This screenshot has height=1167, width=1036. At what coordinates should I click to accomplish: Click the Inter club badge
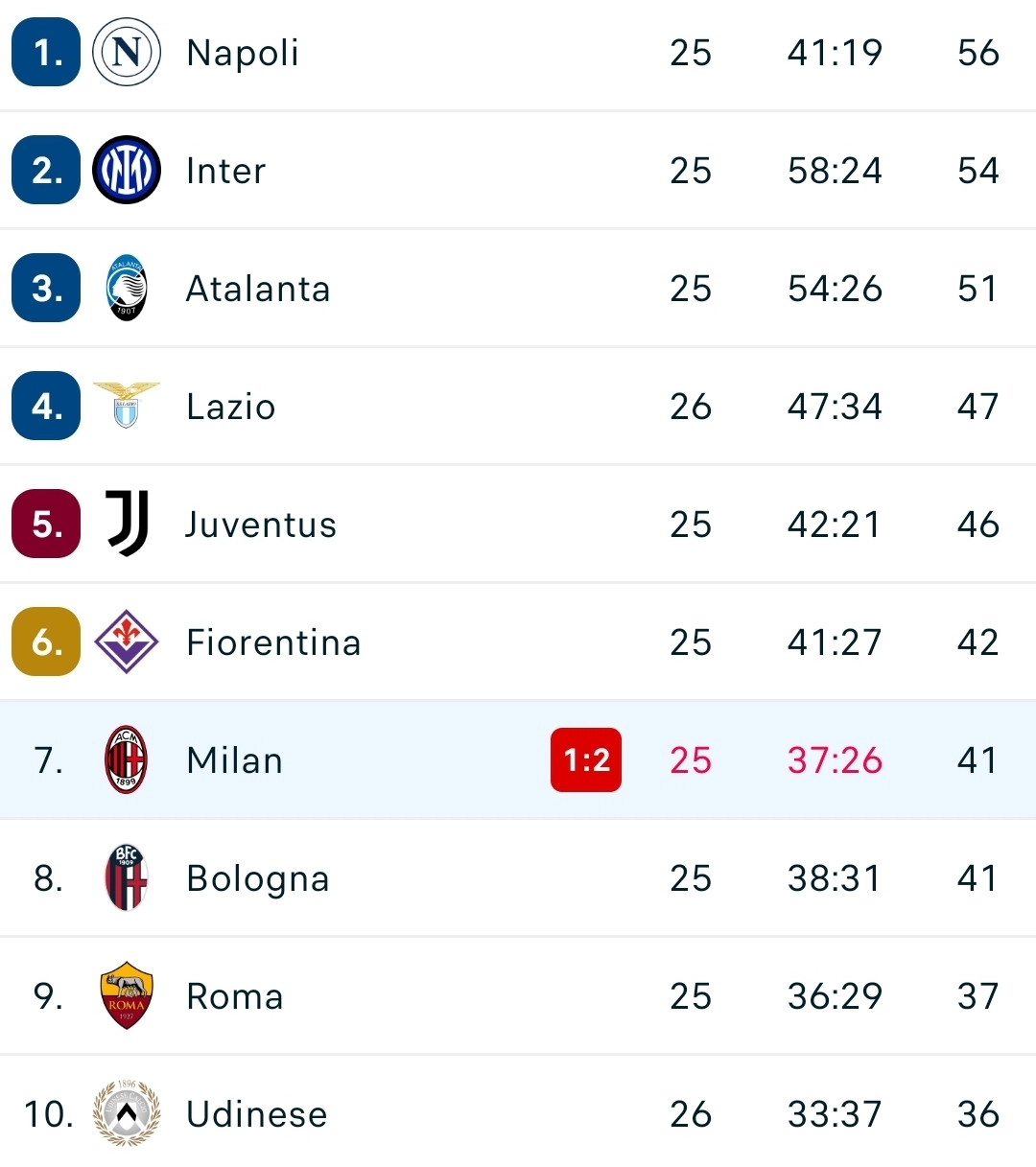125,171
